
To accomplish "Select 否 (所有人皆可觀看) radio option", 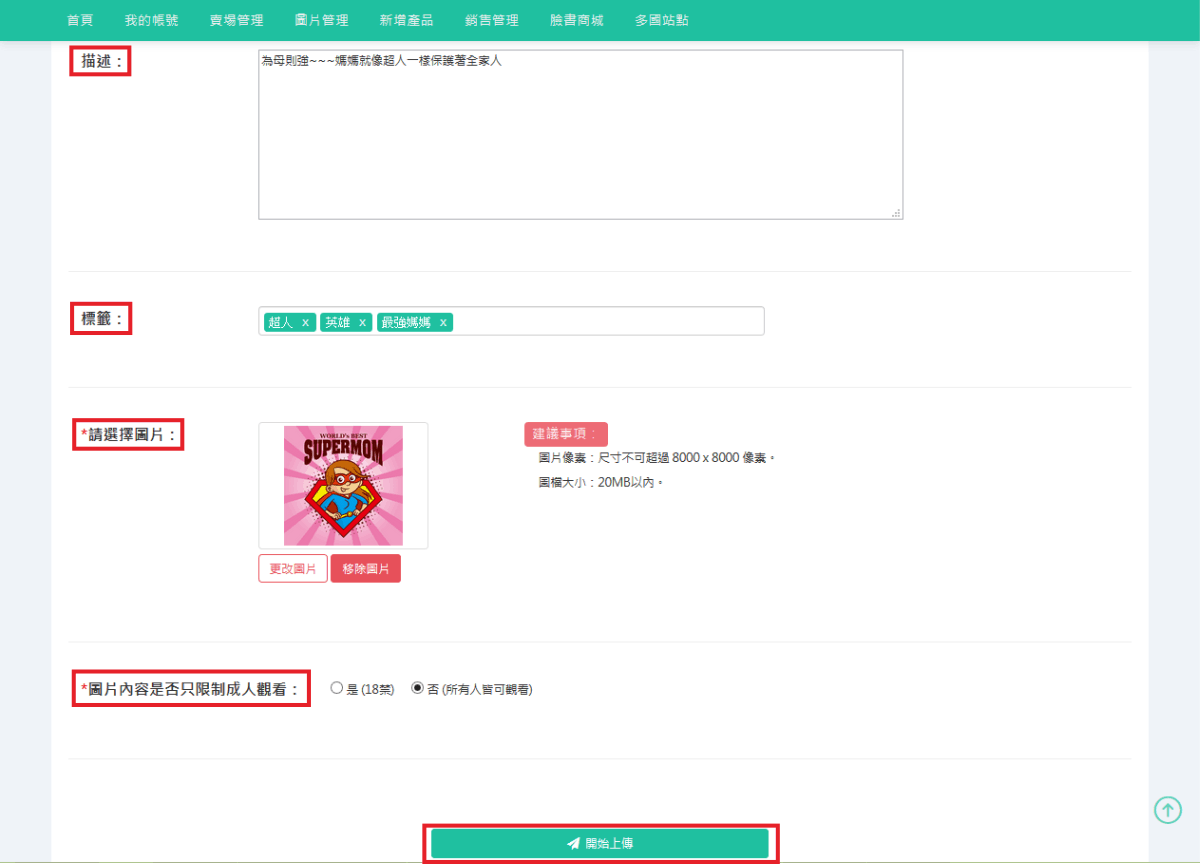I will tap(418, 688).
